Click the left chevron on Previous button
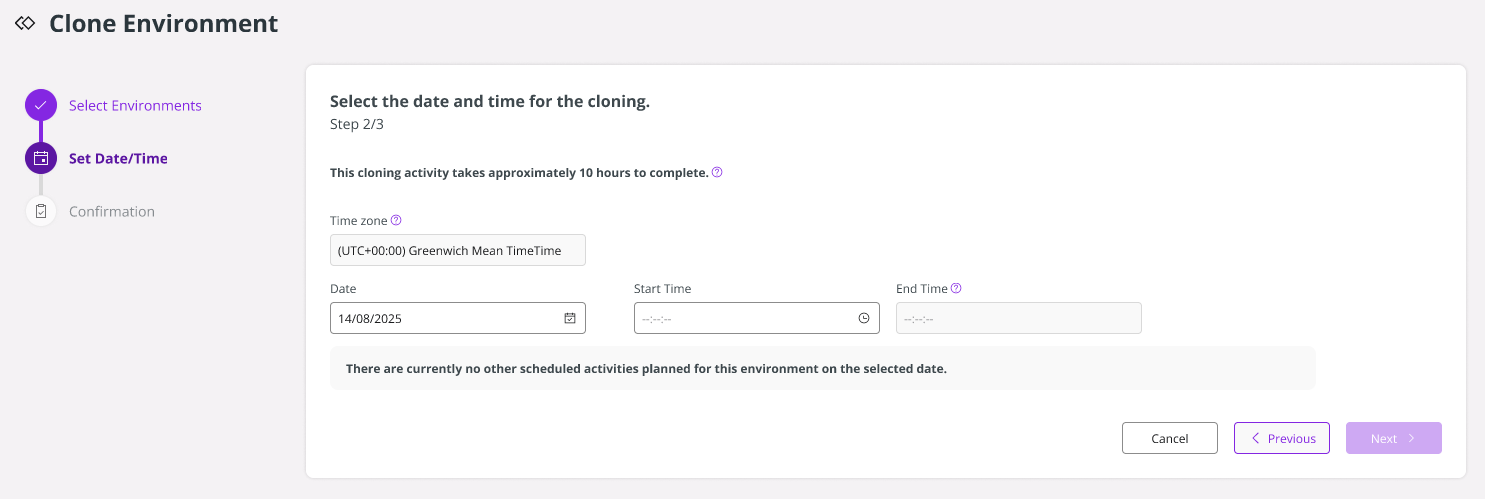The height and width of the screenshot is (499, 1485). pos(1255,438)
